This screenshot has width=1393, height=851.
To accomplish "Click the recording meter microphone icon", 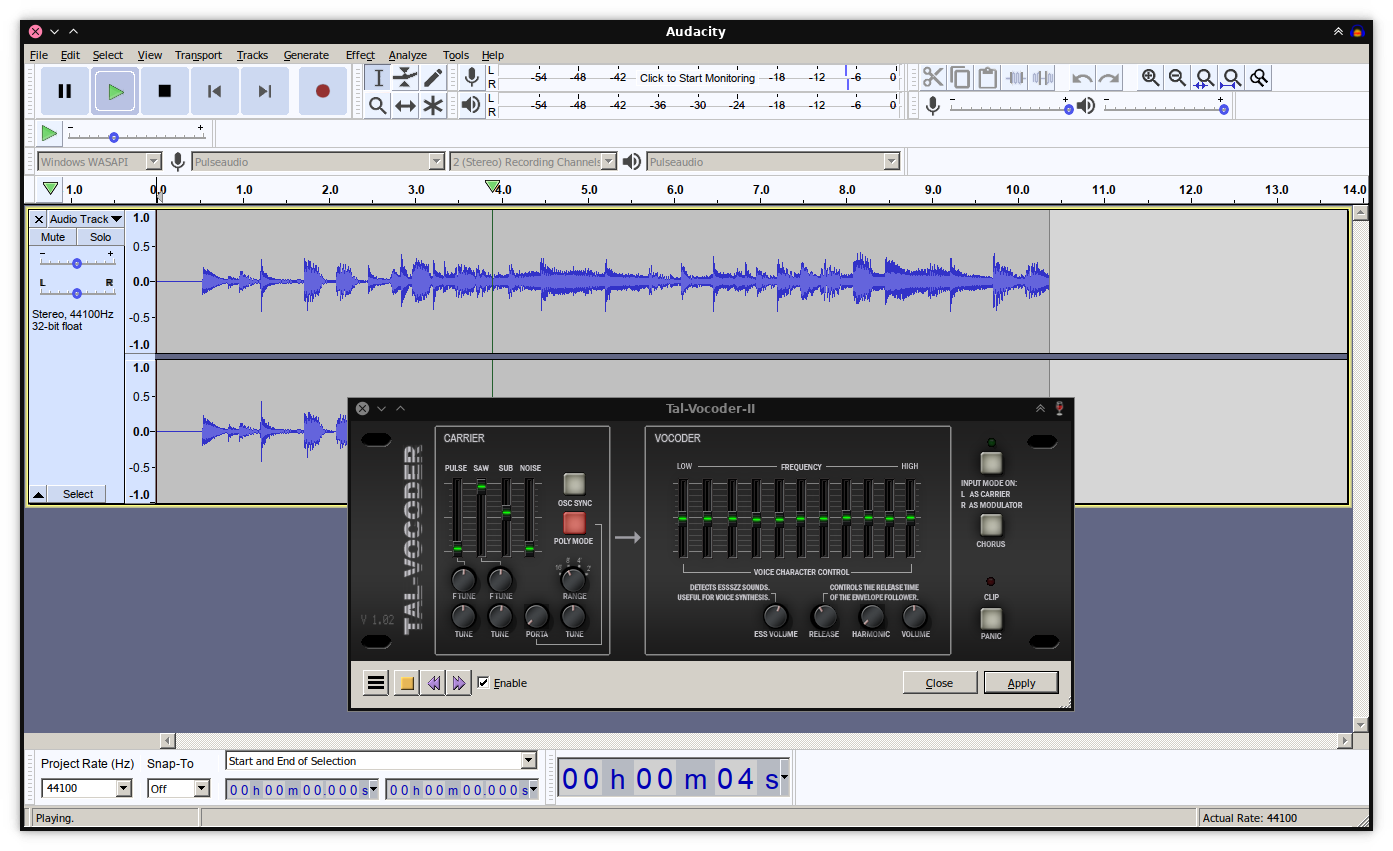I will [x=471, y=77].
